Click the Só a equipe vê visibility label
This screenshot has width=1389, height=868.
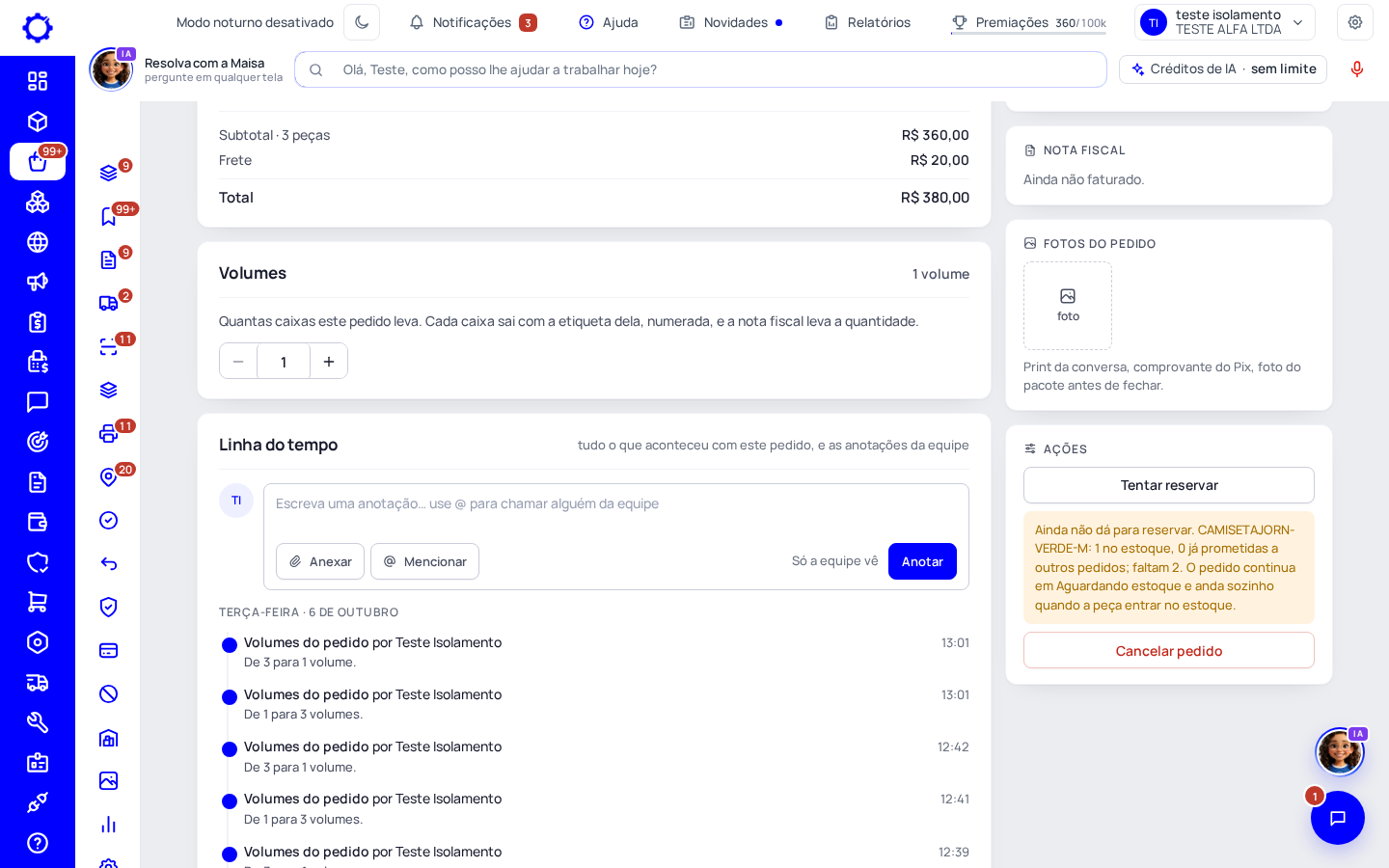835,561
